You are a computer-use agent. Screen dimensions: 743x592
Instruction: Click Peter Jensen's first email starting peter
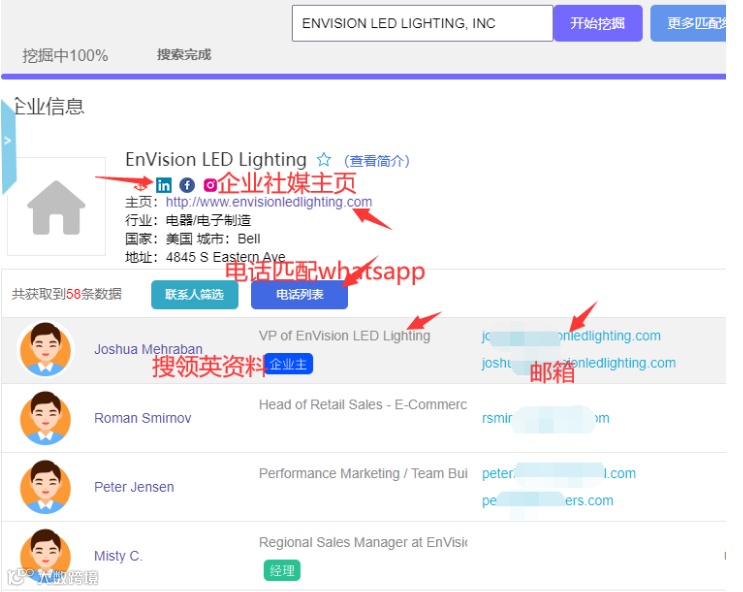[559, 473]
